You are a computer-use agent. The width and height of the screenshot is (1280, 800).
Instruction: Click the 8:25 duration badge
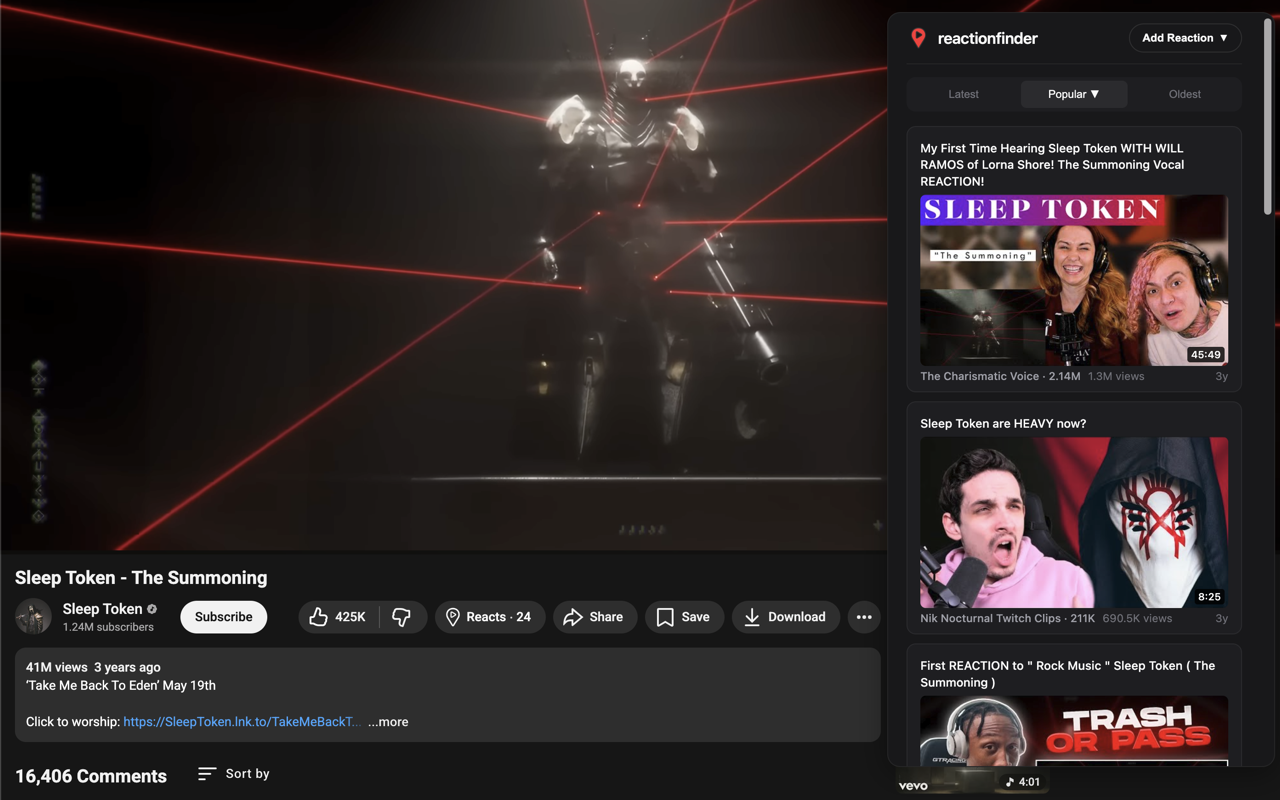coord(1209,597)
